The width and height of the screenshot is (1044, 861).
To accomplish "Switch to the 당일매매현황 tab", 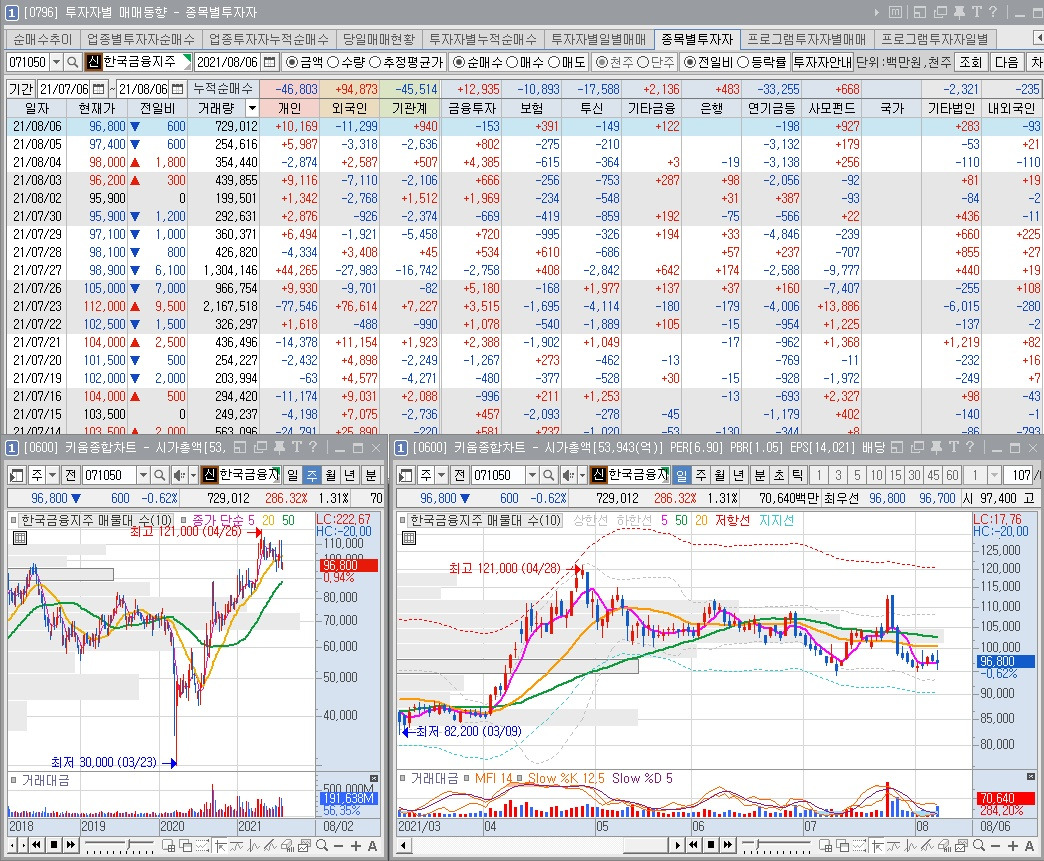I will coord(378,39).
